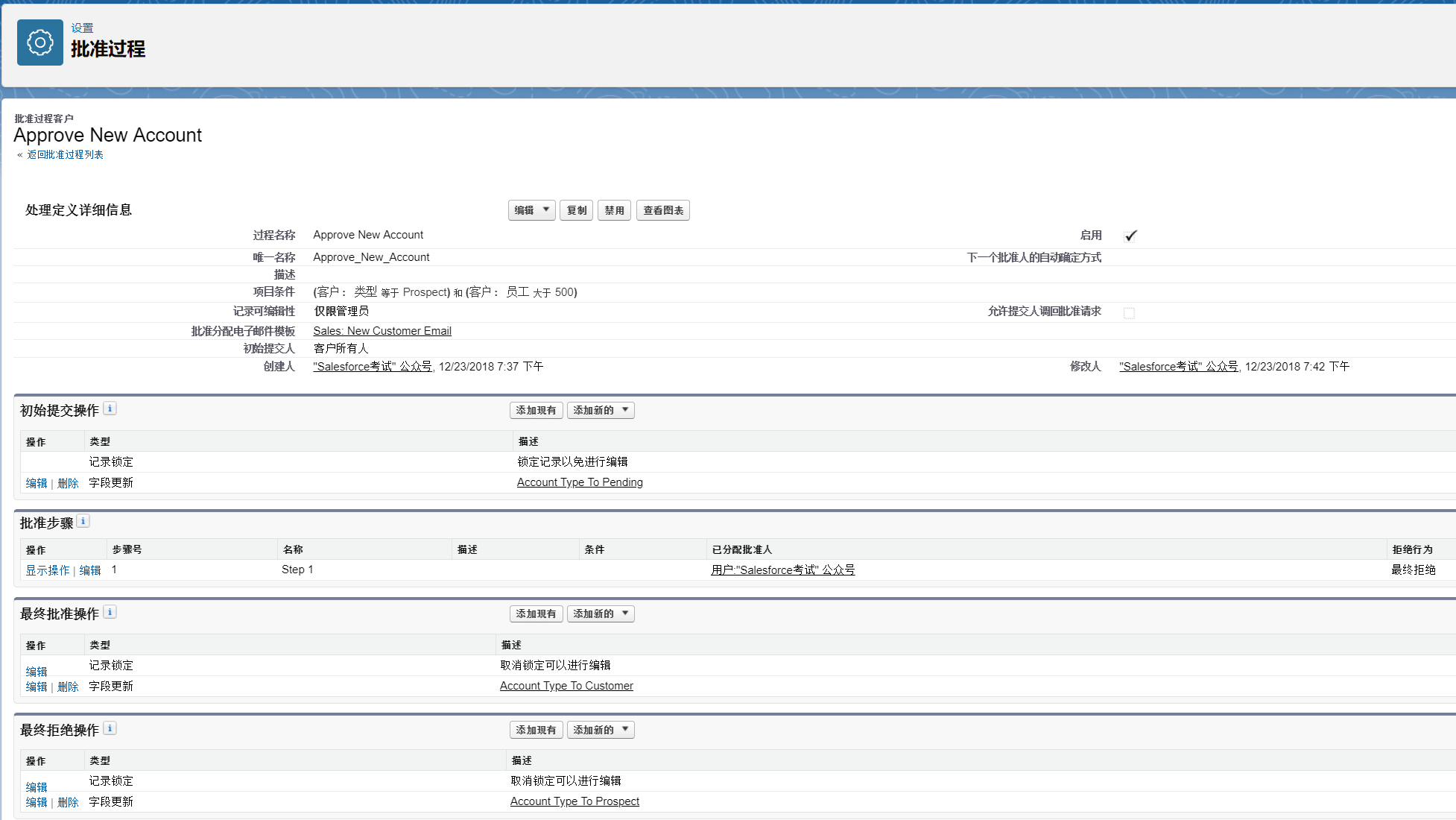
Task: Toggle the 启用 active checkmark
Action: (1130, 236)
